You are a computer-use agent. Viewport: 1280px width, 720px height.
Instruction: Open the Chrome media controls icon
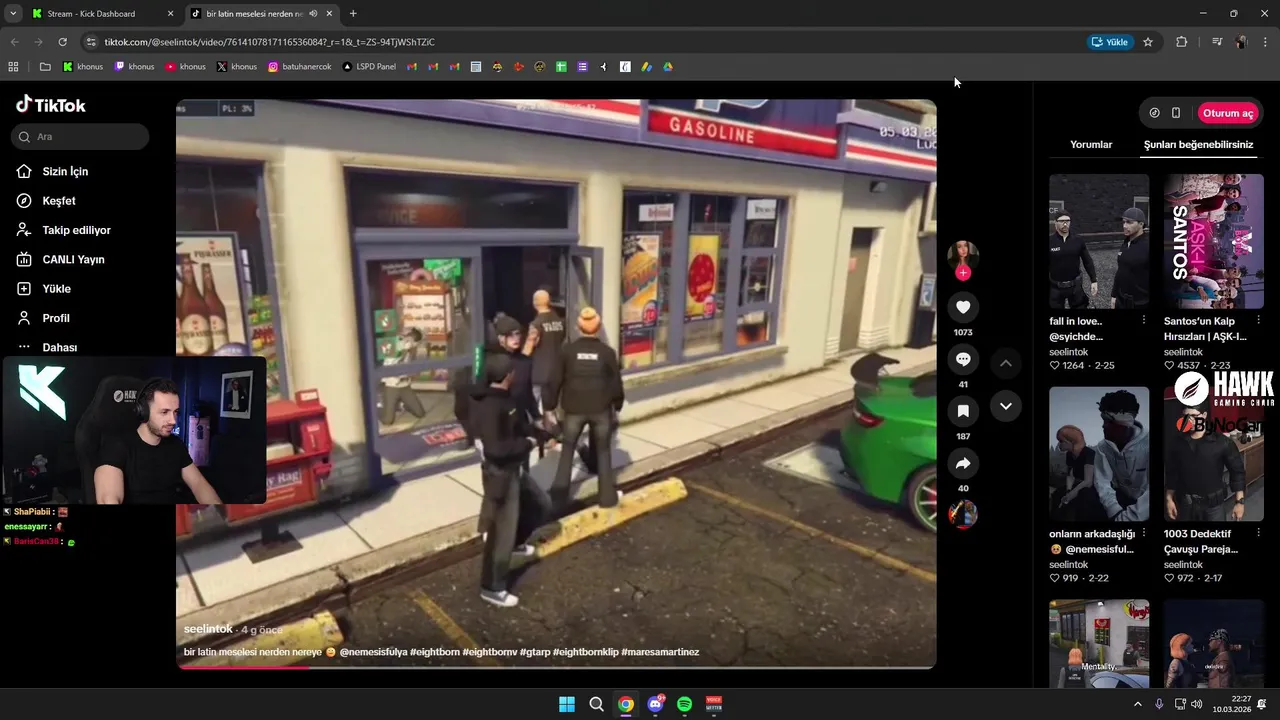click(1217, 42)
